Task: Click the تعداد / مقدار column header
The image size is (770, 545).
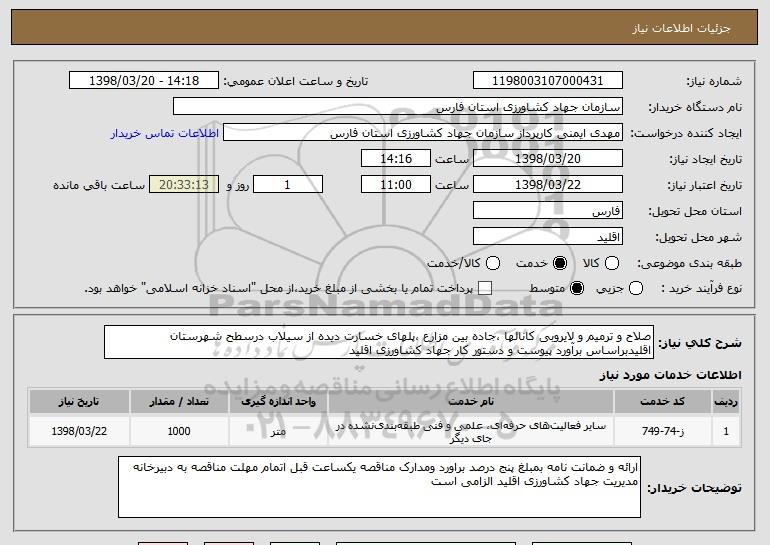Action: click(179, 402)
